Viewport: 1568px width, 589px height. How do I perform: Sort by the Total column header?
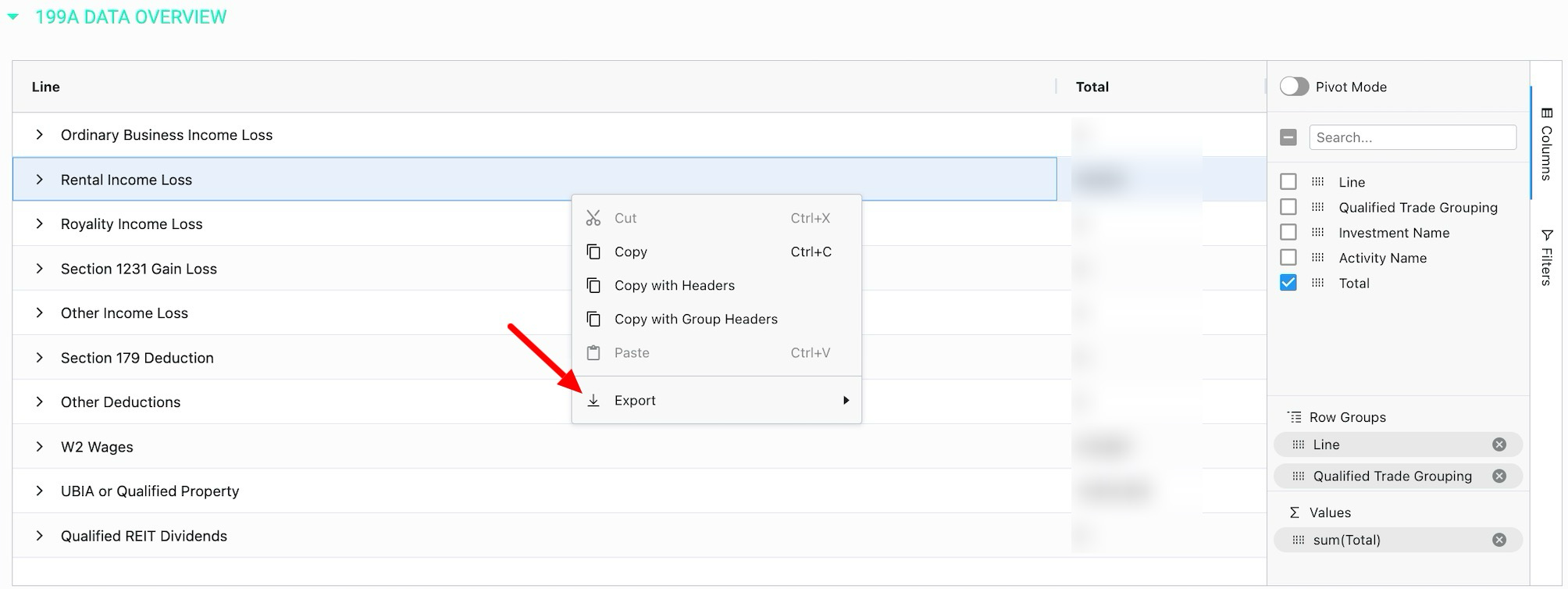pos(1092,87)
